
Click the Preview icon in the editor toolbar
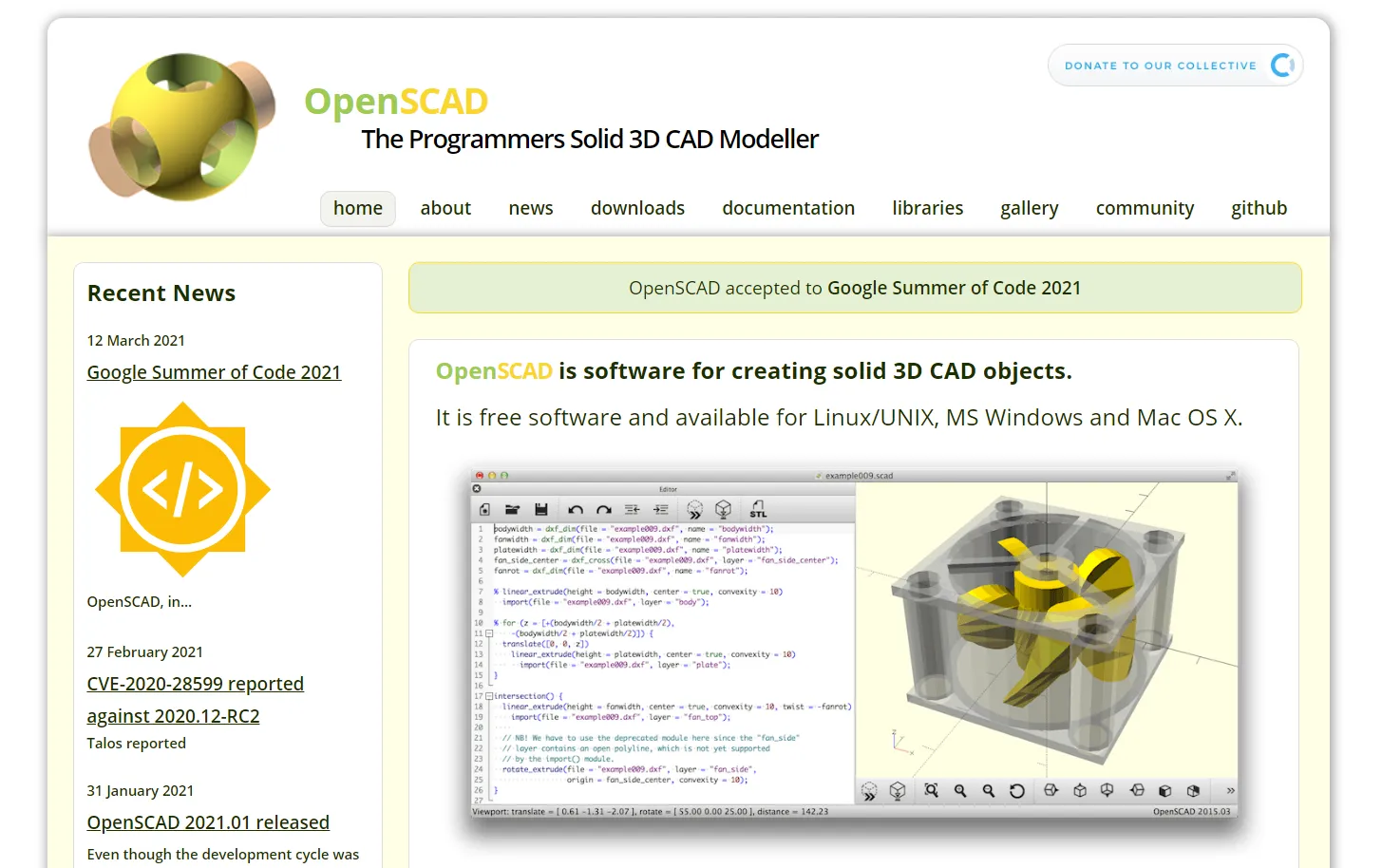[x=694, y=510]
